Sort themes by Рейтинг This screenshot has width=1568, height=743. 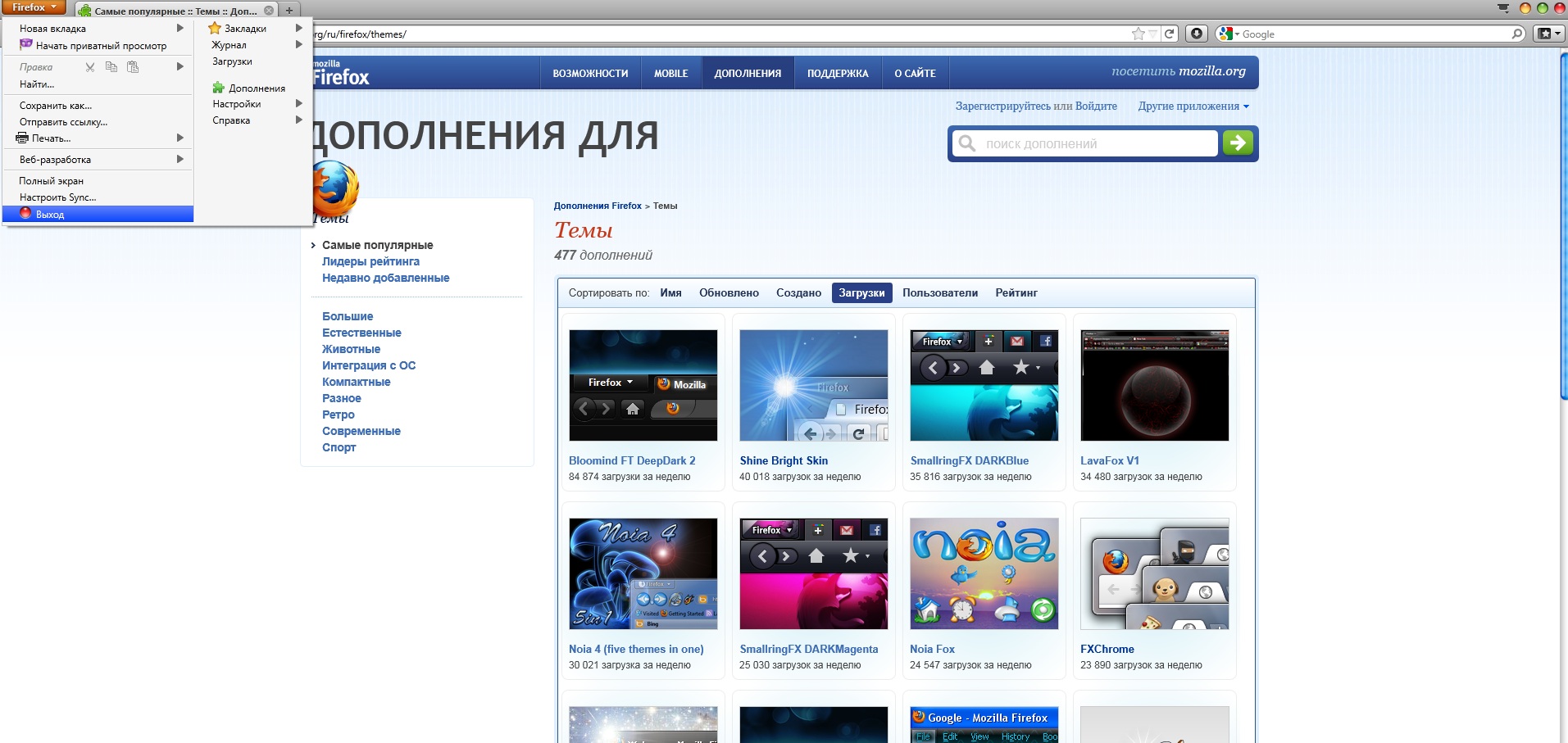coord(1016,292)
